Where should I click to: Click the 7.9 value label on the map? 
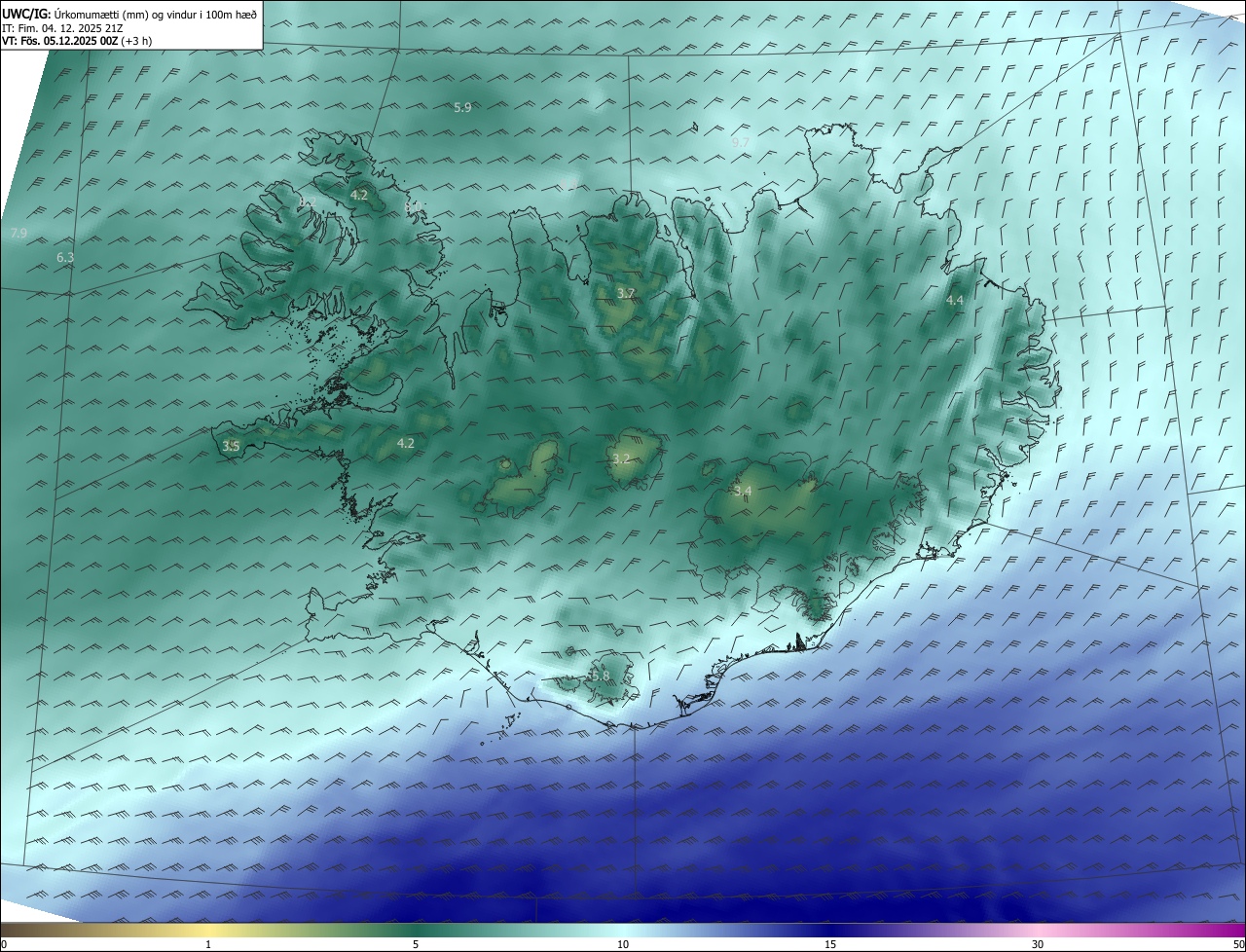[18, 234]
